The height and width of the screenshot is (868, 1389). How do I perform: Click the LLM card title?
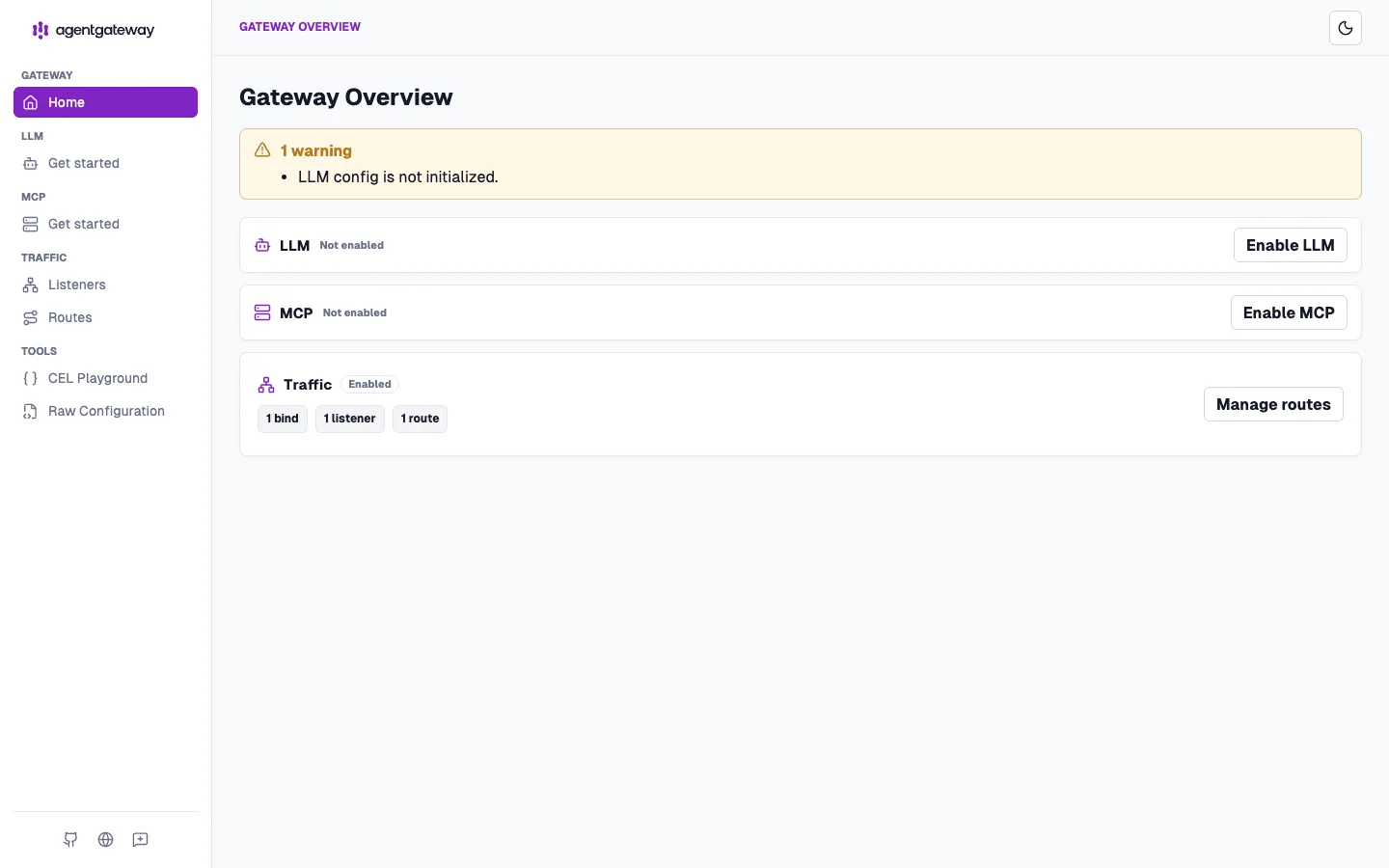pos(294,246)
